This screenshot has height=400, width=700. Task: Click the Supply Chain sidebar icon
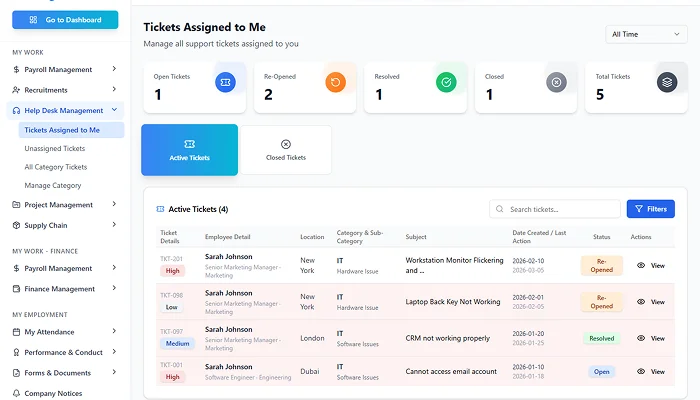[17, 225]
